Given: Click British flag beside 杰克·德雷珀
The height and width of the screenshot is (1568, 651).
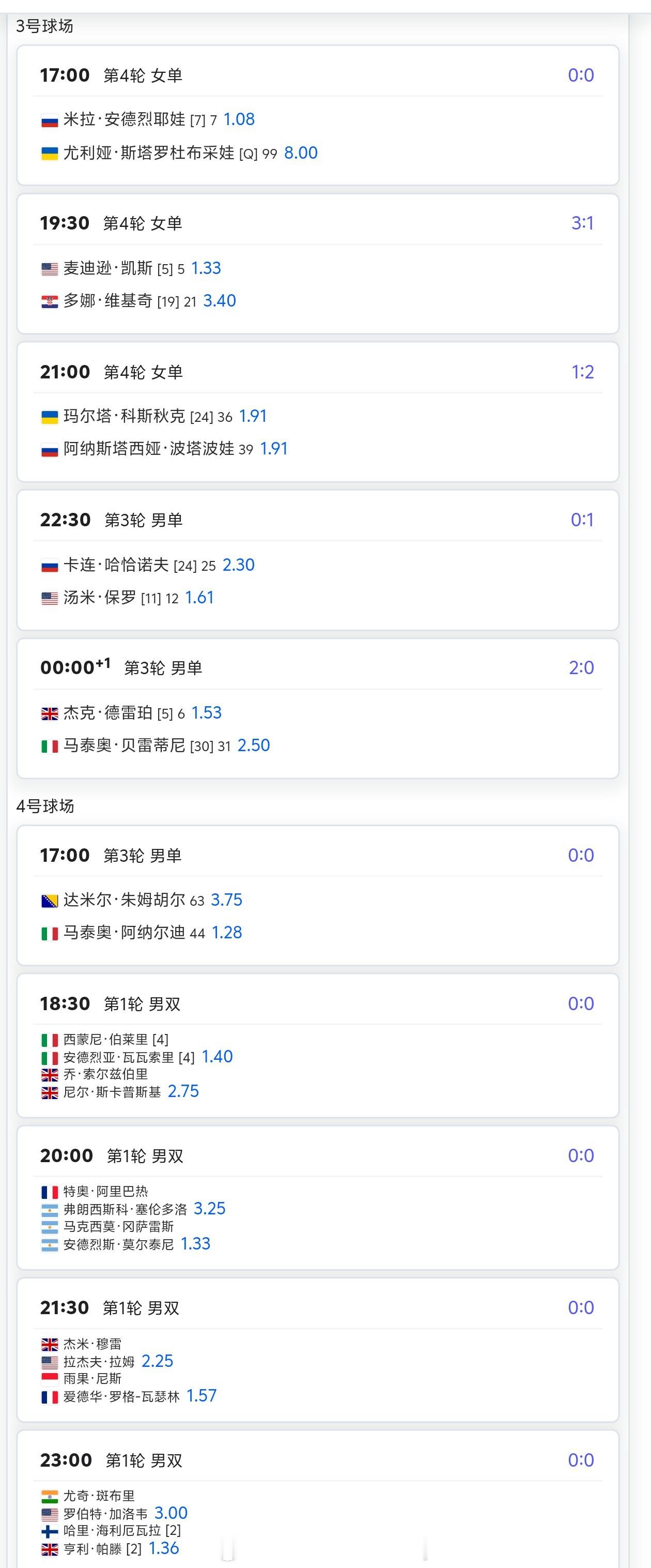Looking at the screenshot, I should pyautogui.click(x=49, y=713).
